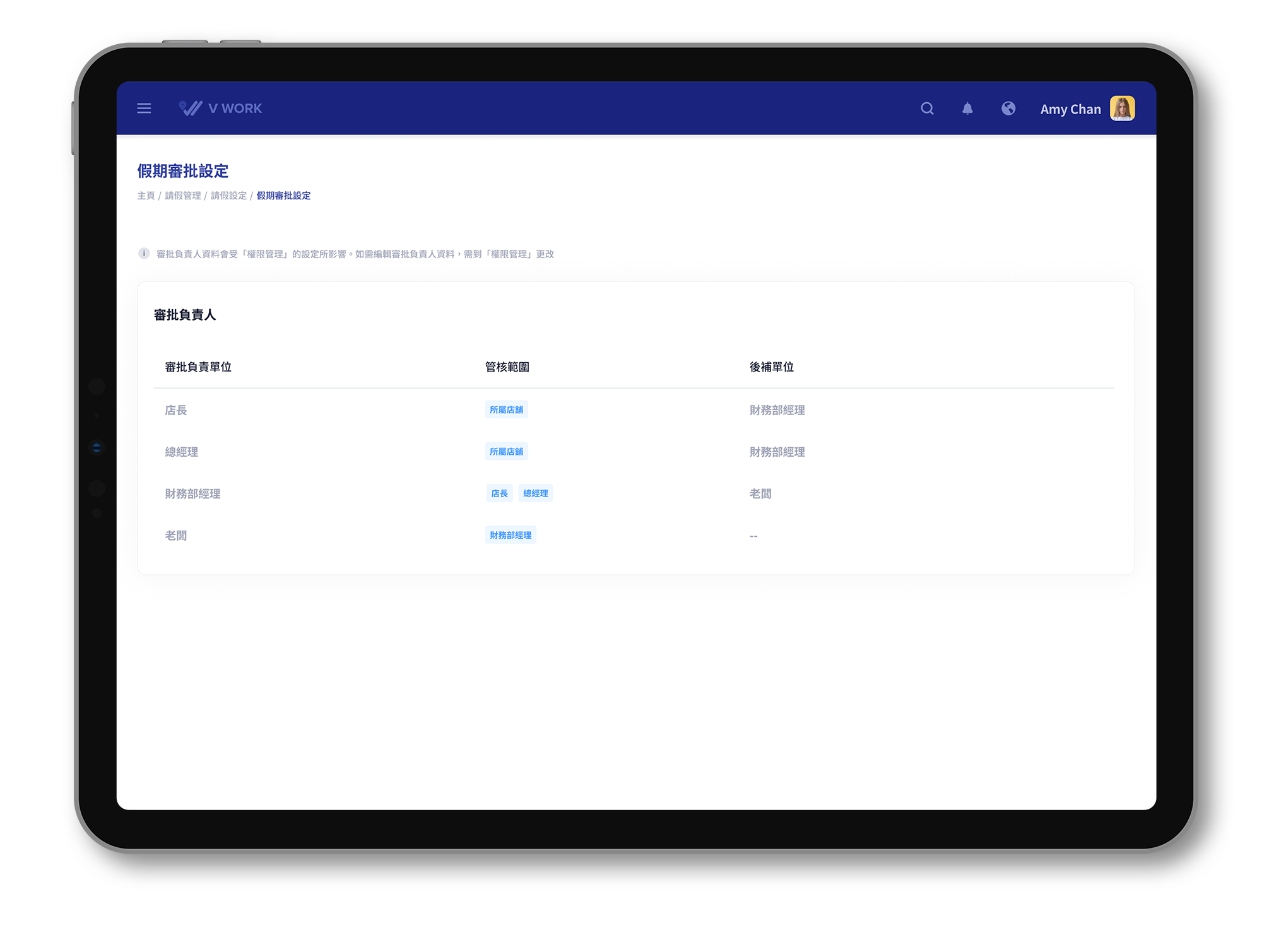1262x952 pixels.
Task: Click 所屬店舖 tag in 總經理 row
Action: [506, 452]
